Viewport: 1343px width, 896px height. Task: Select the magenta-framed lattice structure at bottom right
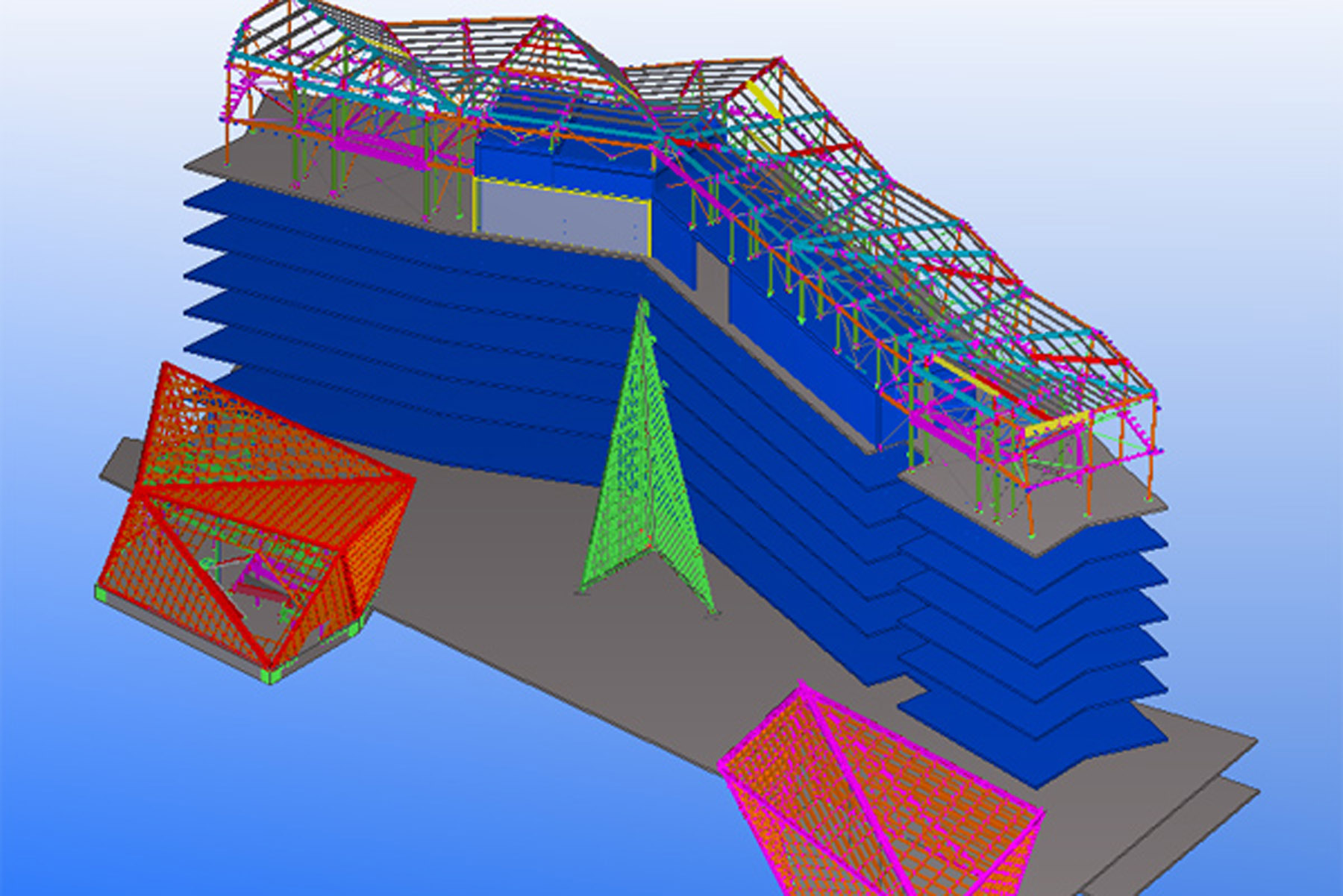[880, 806]
